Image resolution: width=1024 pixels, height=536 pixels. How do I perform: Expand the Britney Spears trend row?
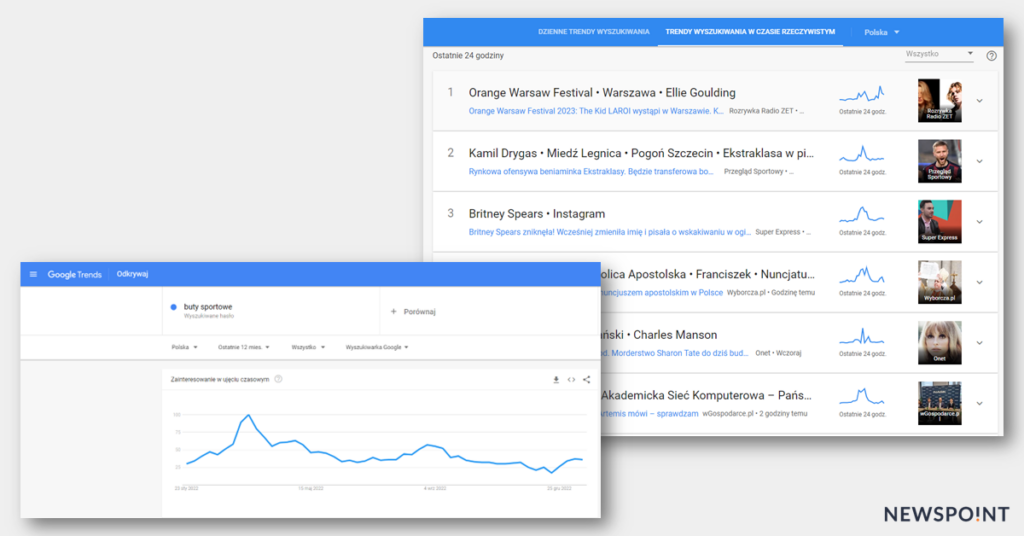coord(980,222)
